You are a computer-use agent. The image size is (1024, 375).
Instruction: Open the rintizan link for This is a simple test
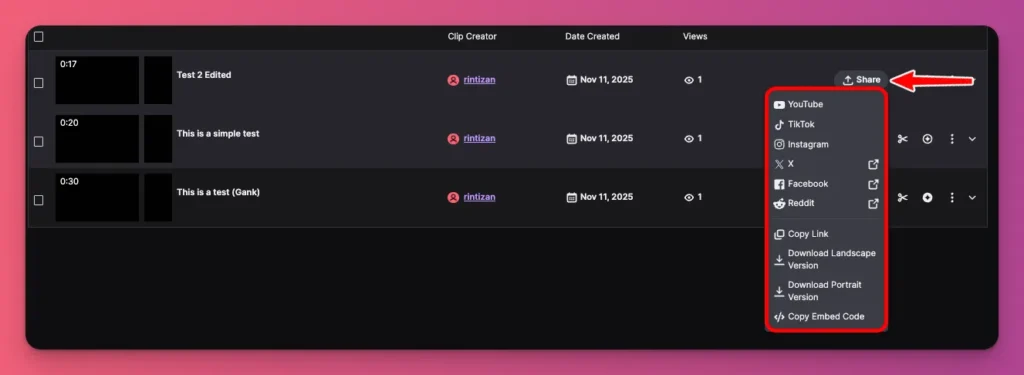point(479,139)
